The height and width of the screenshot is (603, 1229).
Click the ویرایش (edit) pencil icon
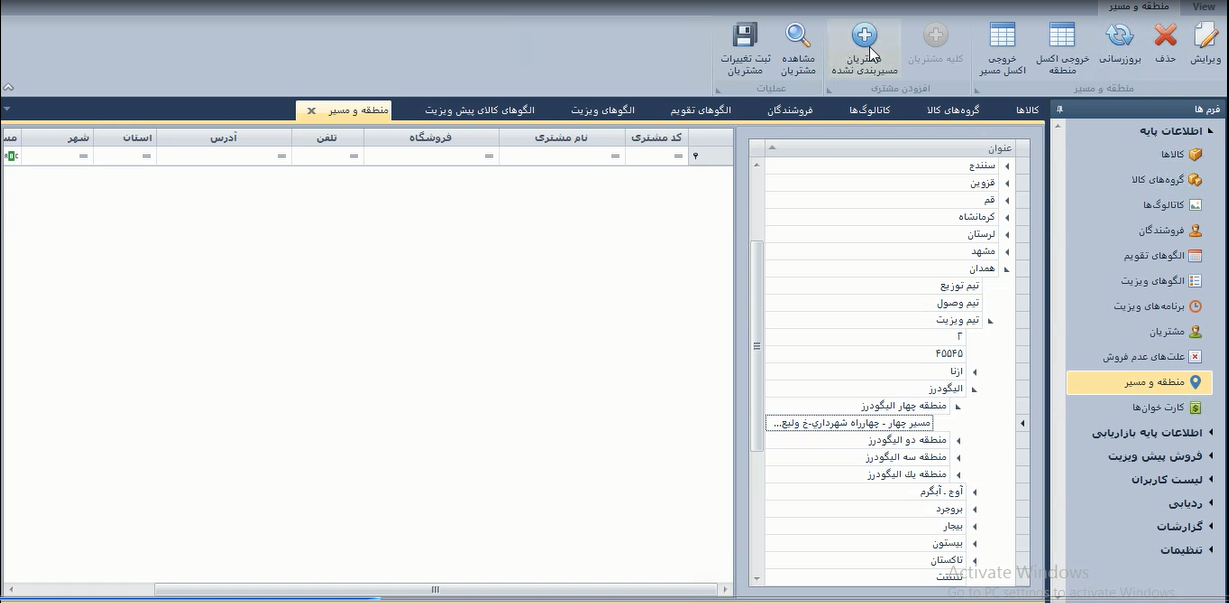coord(1206,37)
